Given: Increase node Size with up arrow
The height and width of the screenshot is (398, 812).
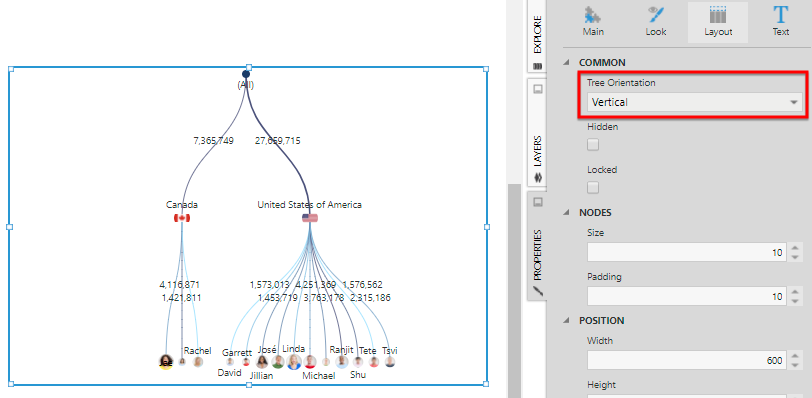Looking at the screenshot, I should [x=795, y=248].
